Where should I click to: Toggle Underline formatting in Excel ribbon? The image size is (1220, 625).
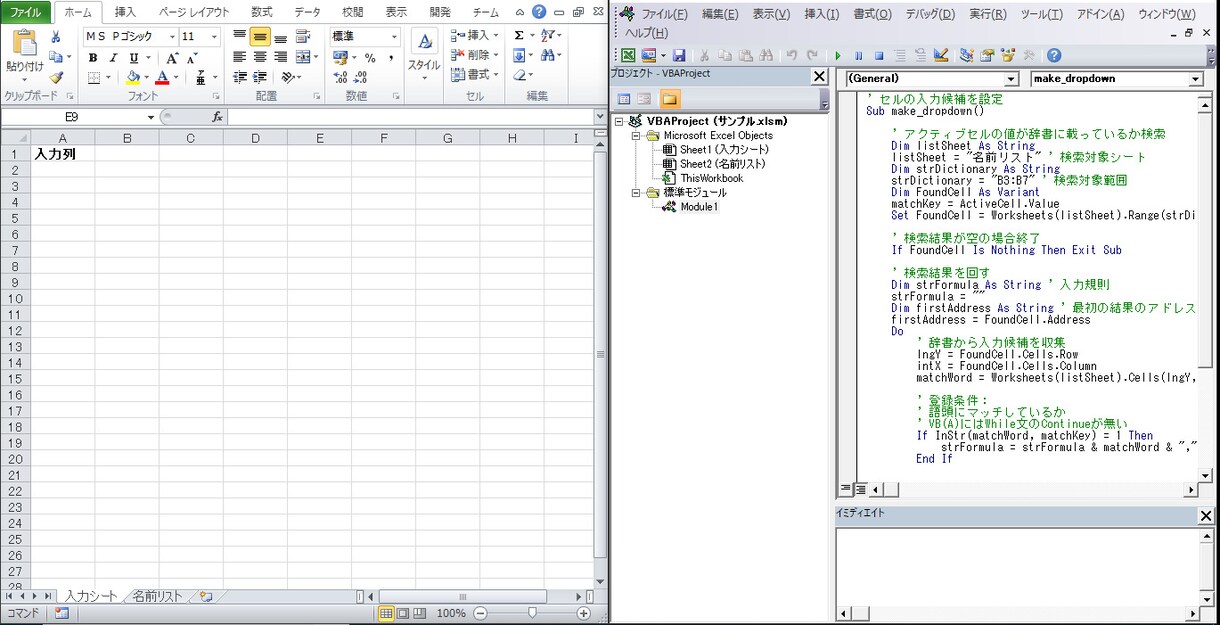132,58
